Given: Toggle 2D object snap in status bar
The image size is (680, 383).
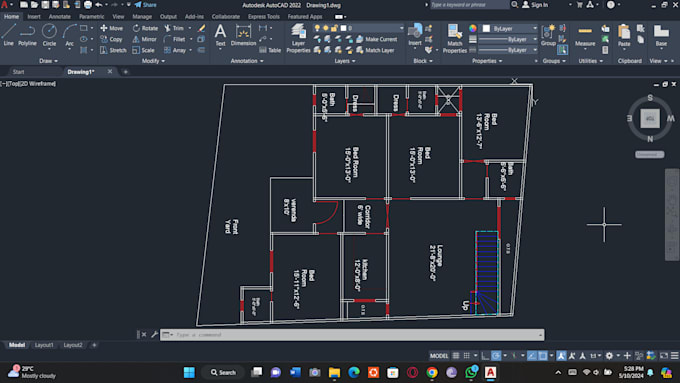Looking at the screenshot, I should point(543,356).
